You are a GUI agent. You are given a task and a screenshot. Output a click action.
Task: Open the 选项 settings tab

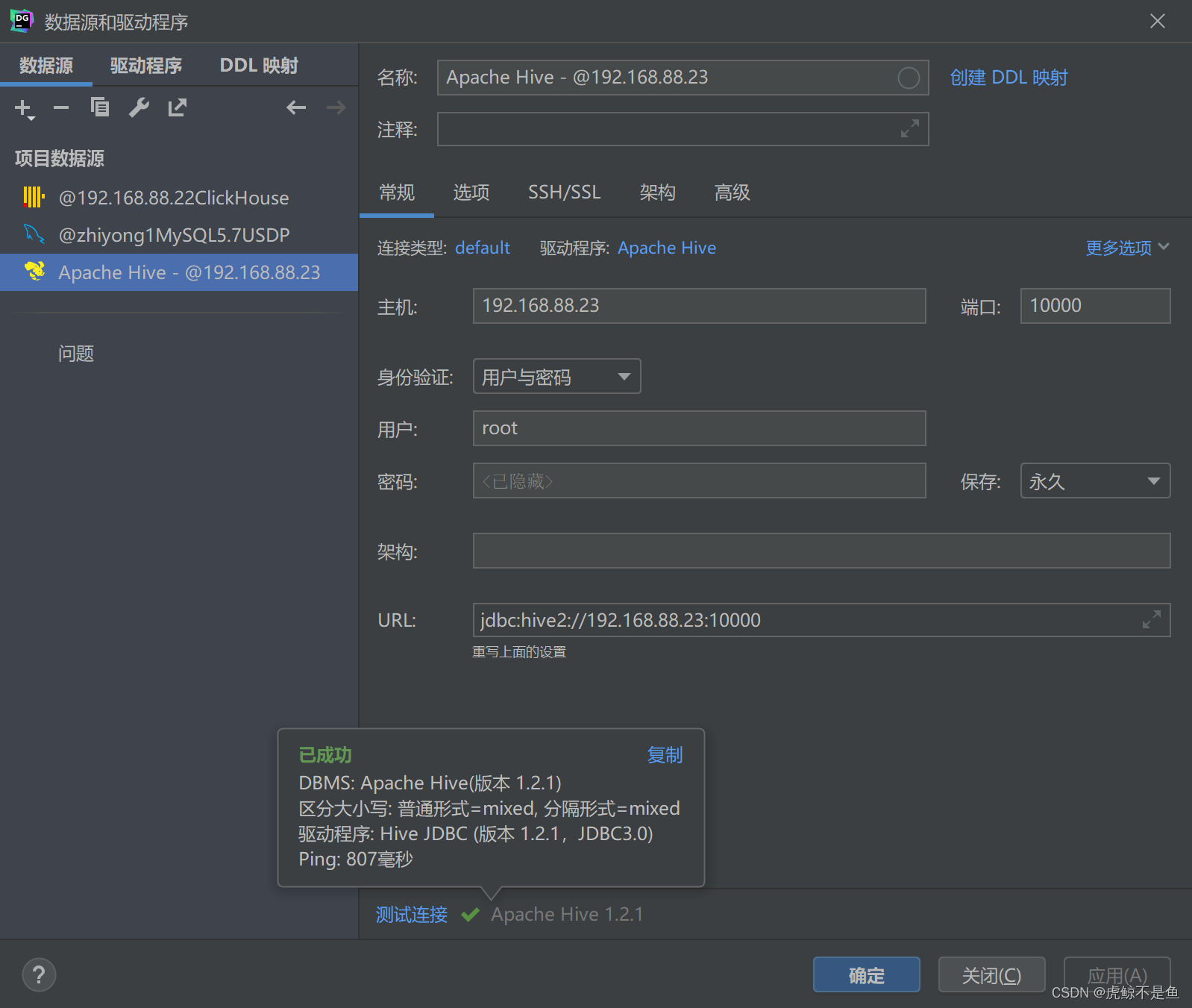[471, 192]
